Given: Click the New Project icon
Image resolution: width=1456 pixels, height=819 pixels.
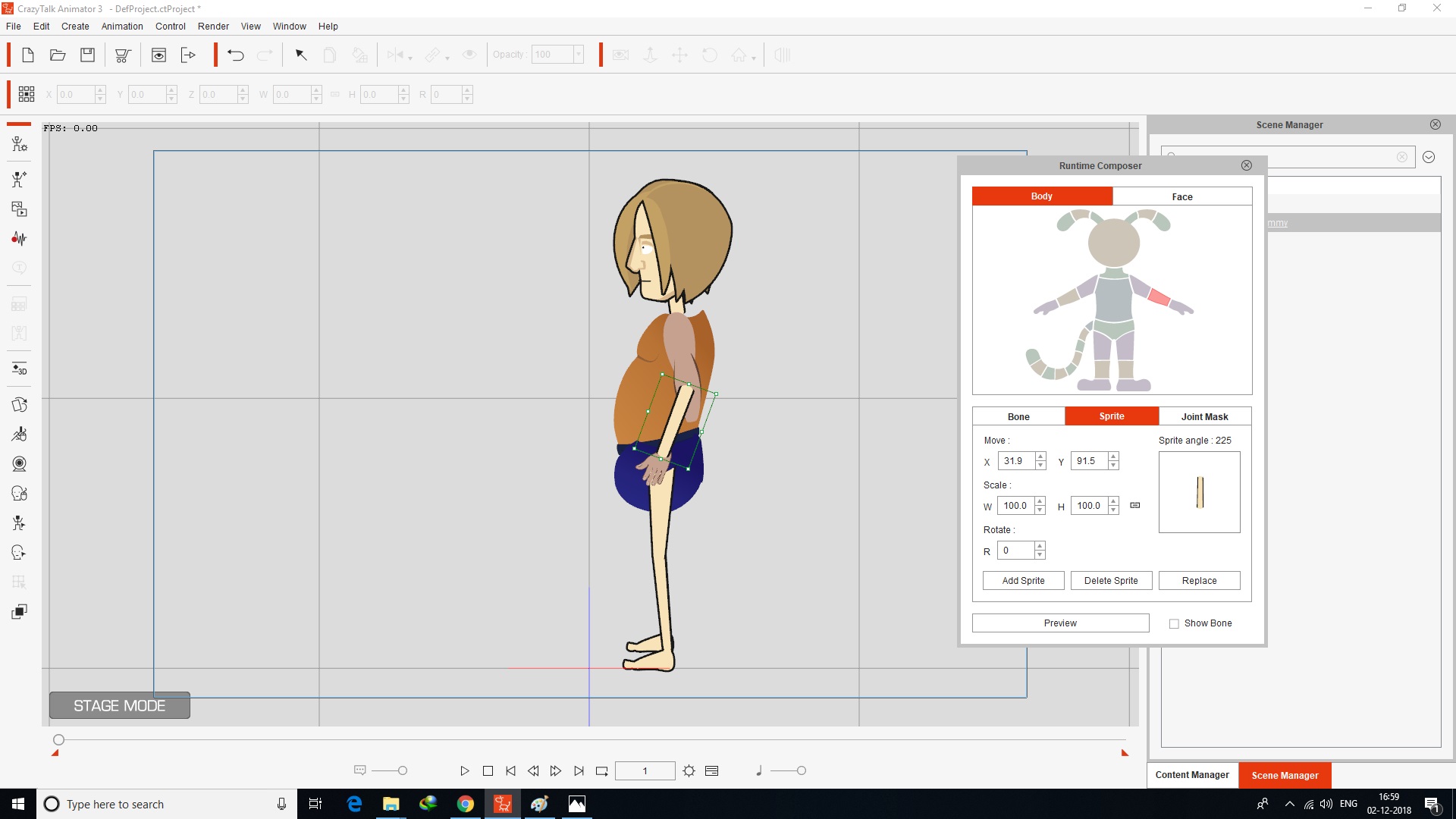Looking at the screenshot, I should (x=28, y=55).
